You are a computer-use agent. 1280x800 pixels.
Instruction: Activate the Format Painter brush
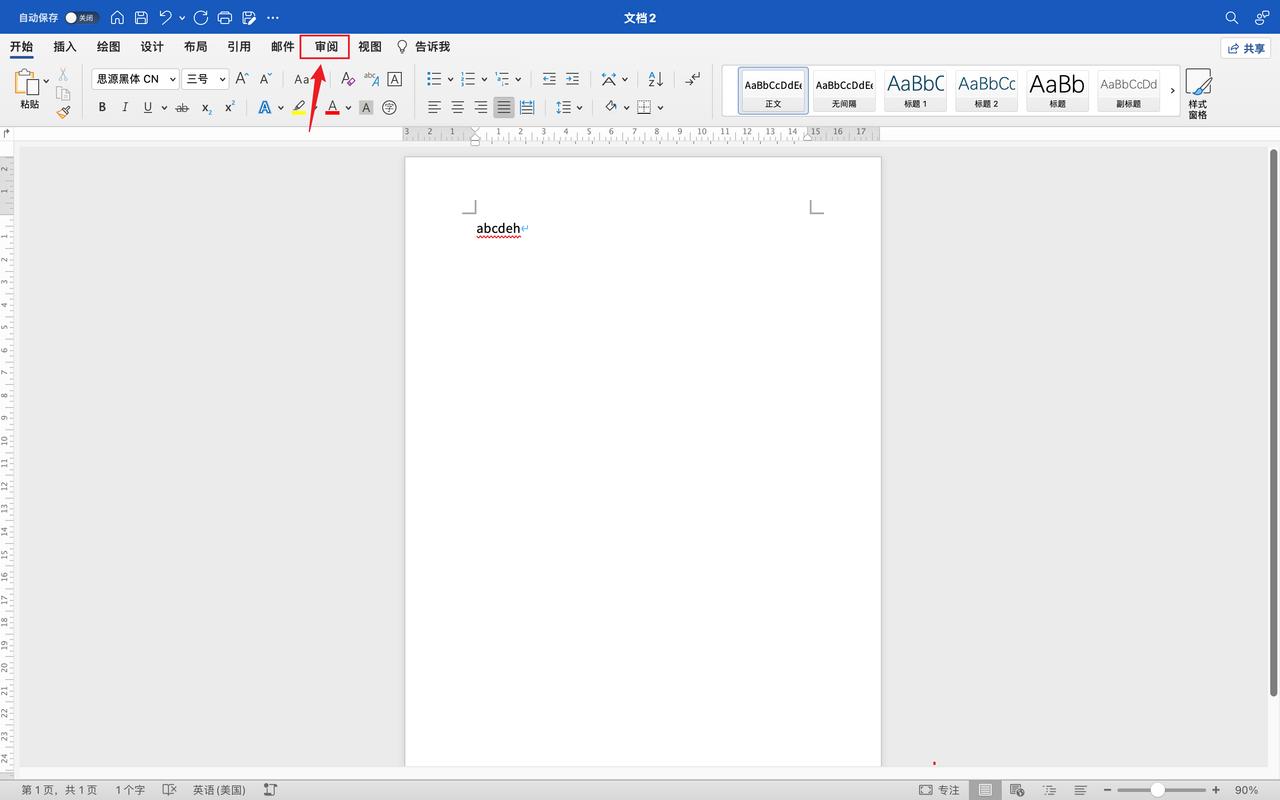tap(63, 112)
